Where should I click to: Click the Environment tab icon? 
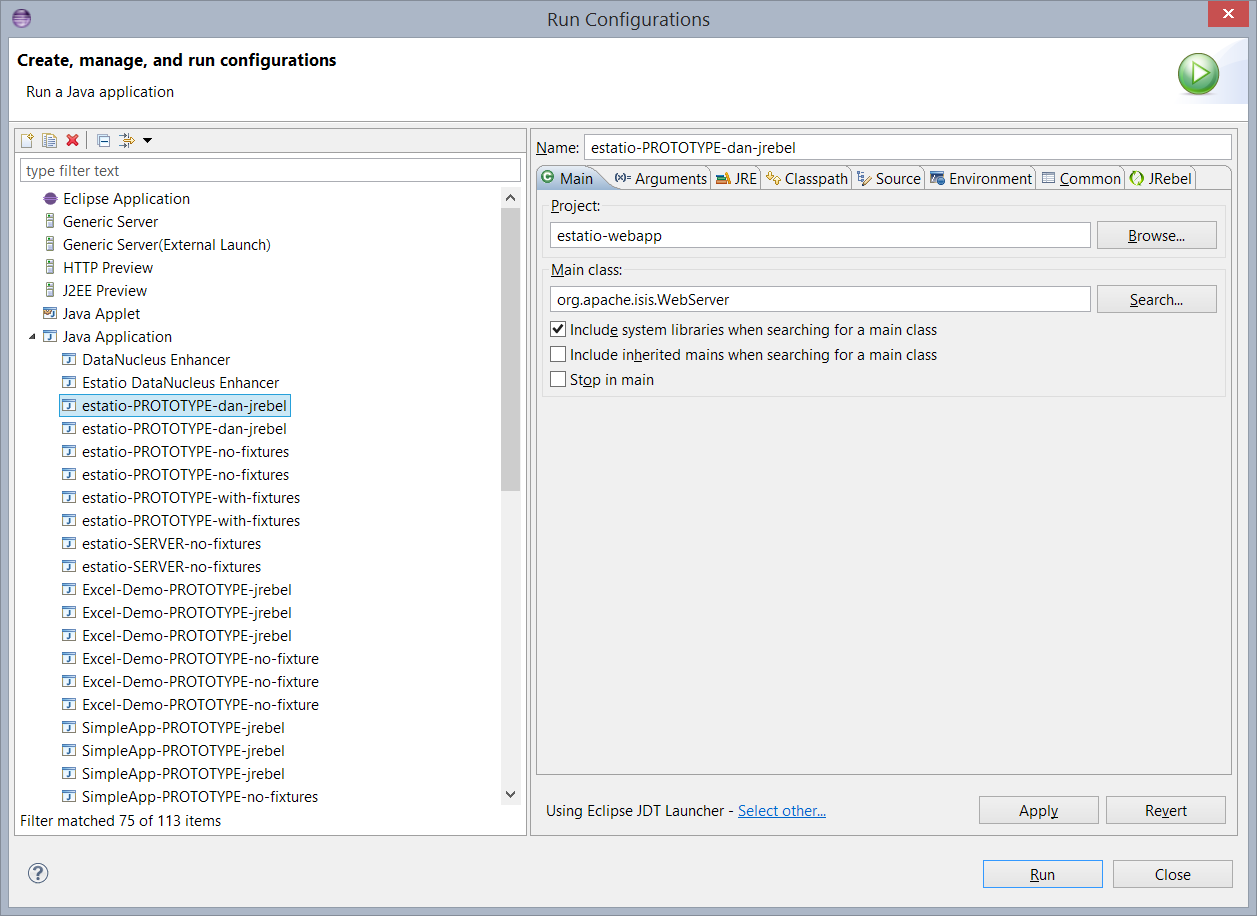click(x=937, y=178)
